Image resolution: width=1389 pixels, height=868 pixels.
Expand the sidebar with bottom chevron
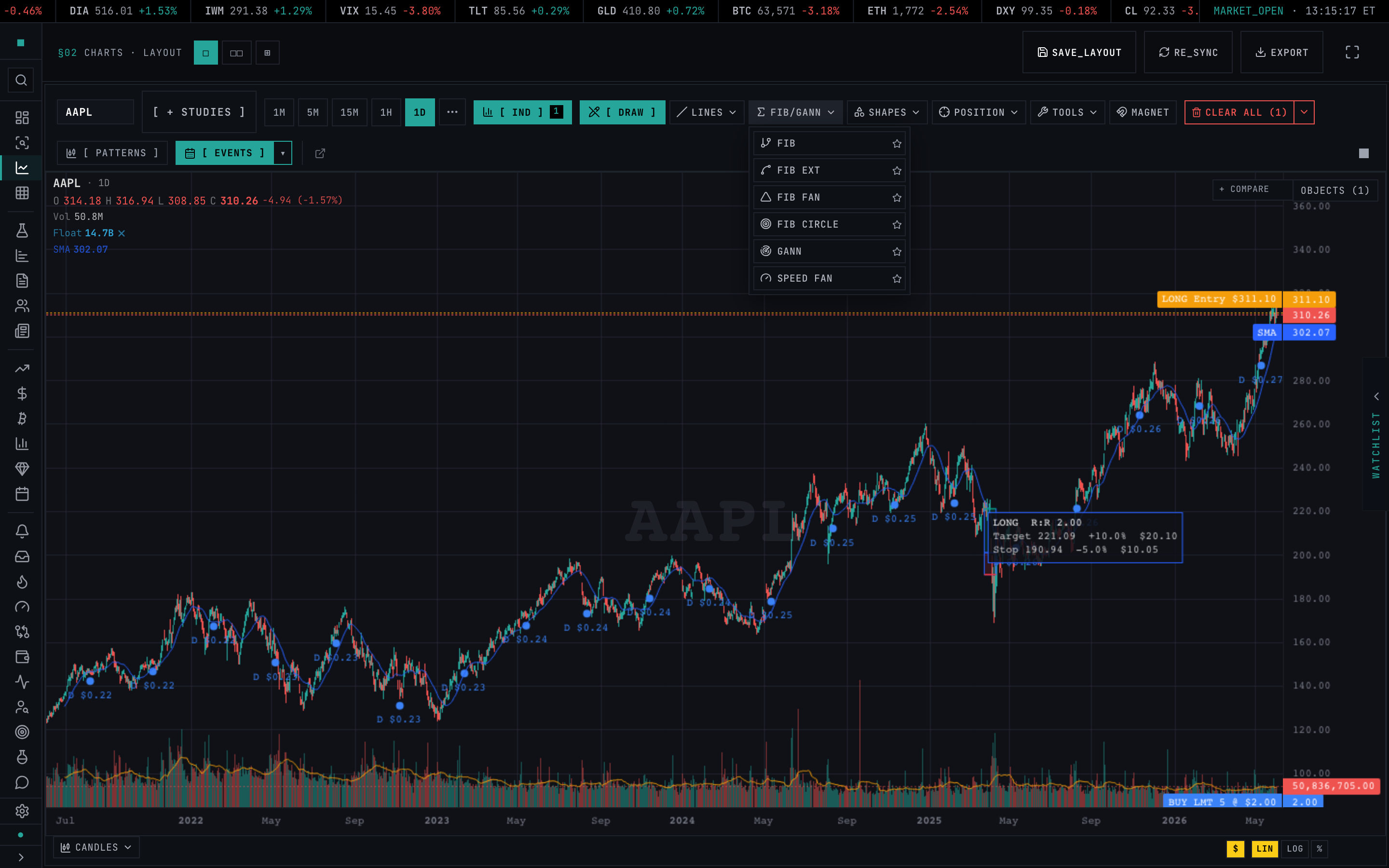click(x=21, y=857)
